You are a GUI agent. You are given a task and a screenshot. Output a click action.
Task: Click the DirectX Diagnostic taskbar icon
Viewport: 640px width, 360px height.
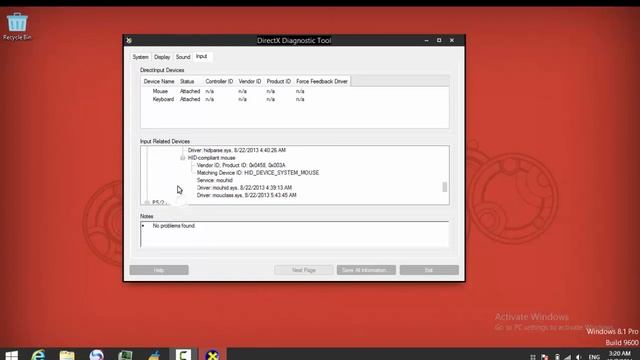pos(212,355)
